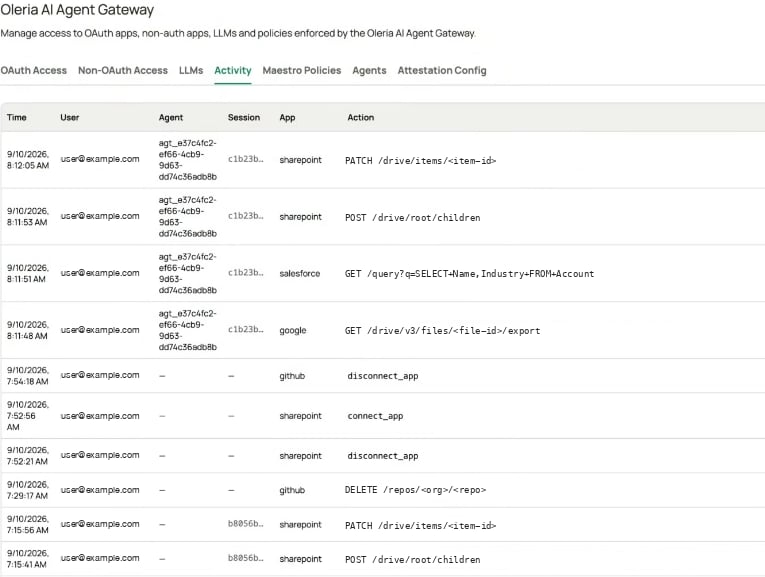Click POST action at 7:15:41 AM

point(412,559)
